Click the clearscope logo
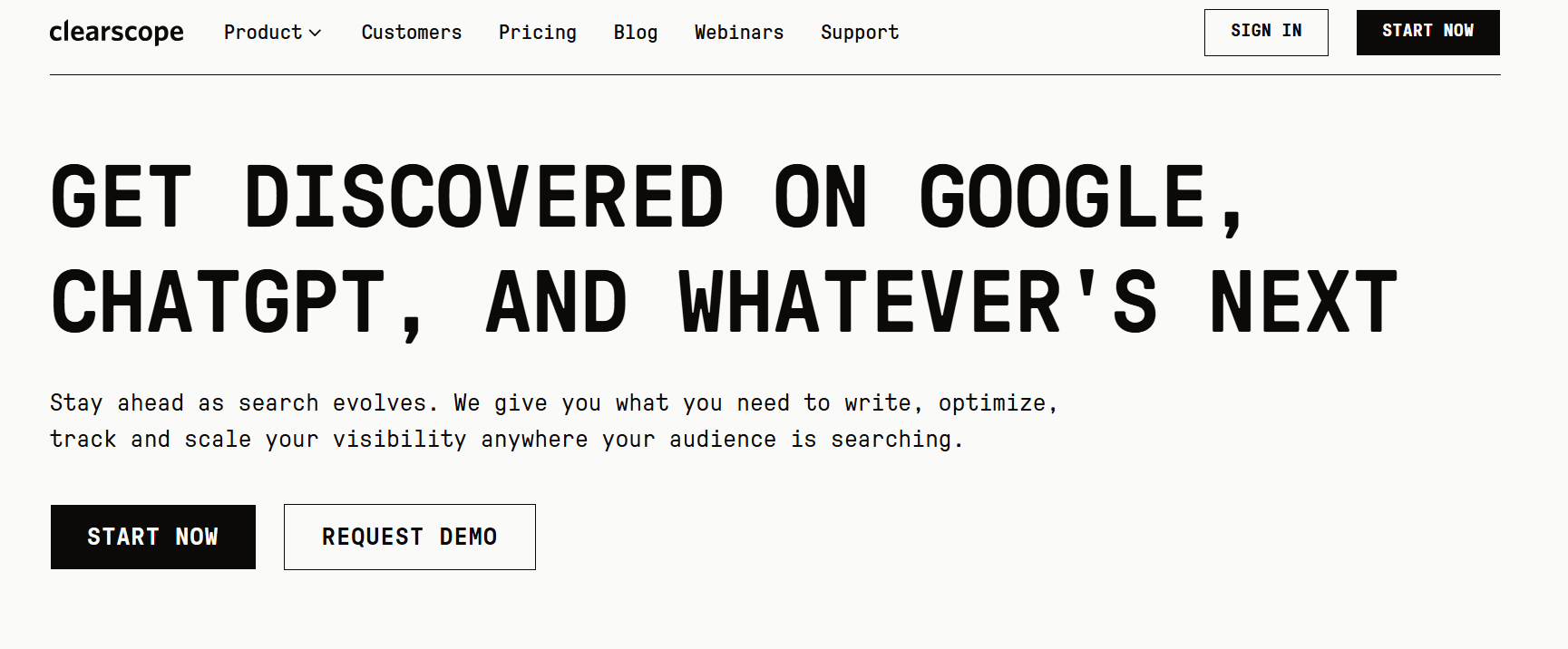This screenshot has width=1568, height=649. [117, 33]
